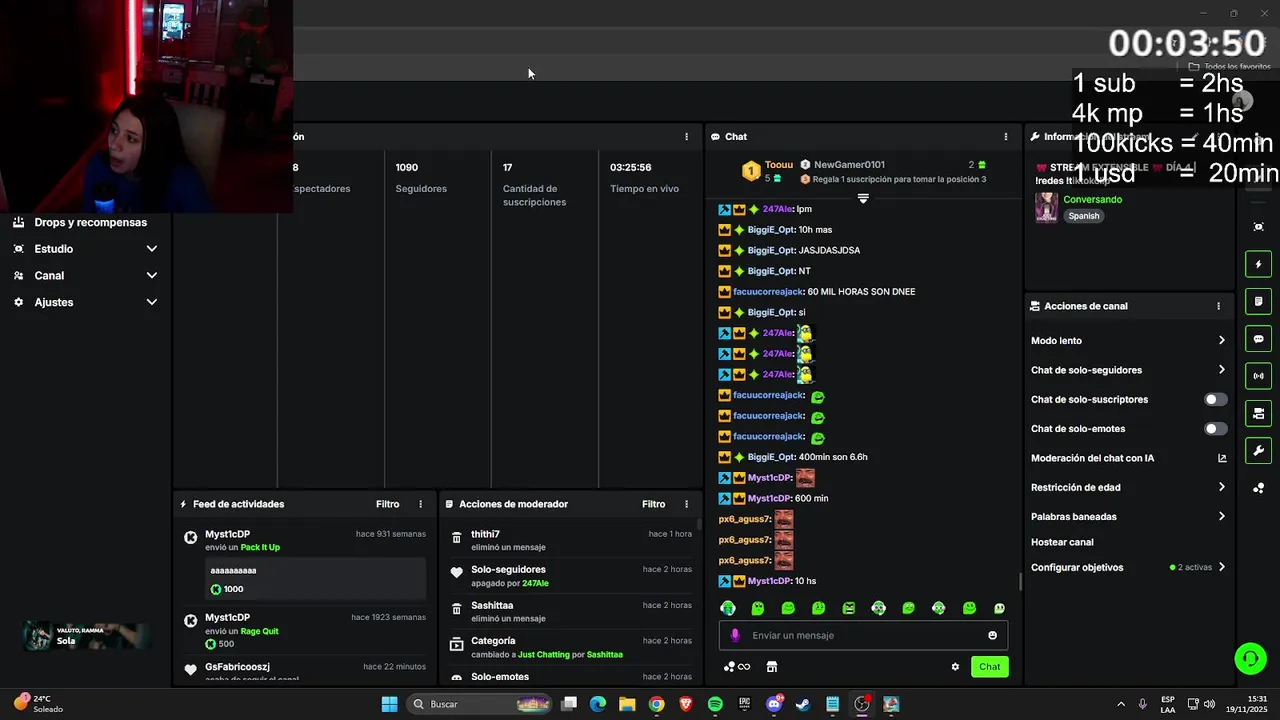The image size is (1280, 720).
Task: Select the first green emote in quick bar
Action: tap(728, 608)
